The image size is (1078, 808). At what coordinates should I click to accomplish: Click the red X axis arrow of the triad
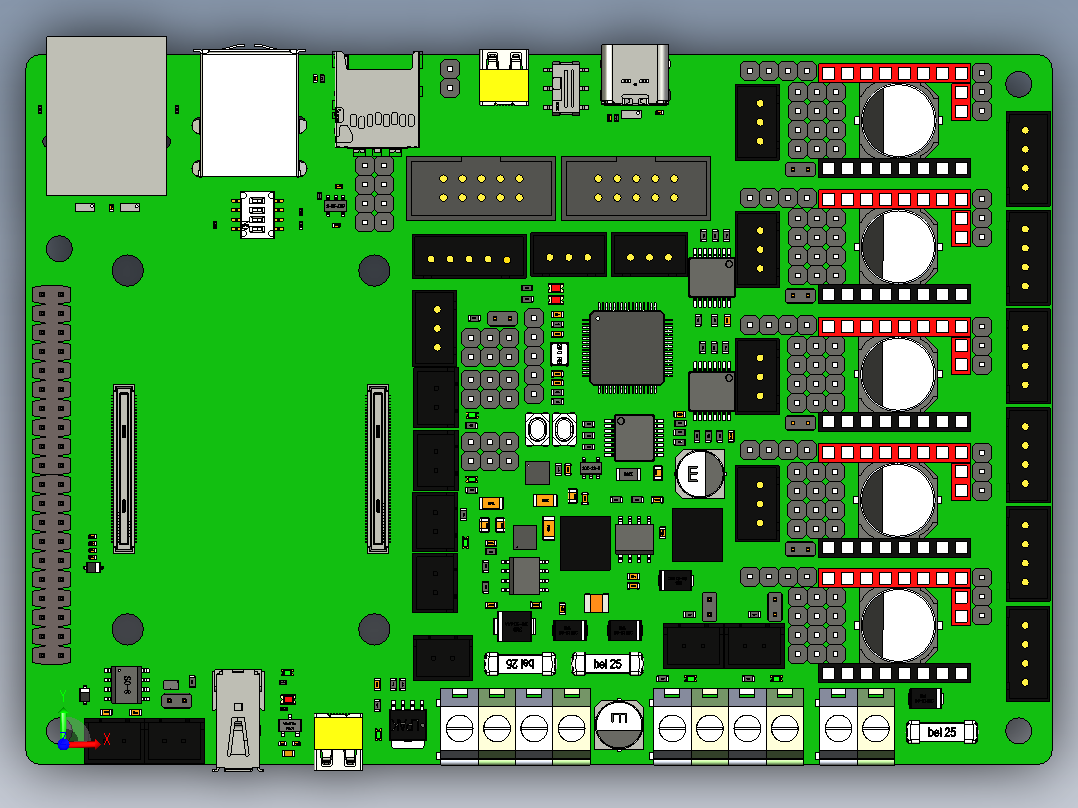point(86,743)
